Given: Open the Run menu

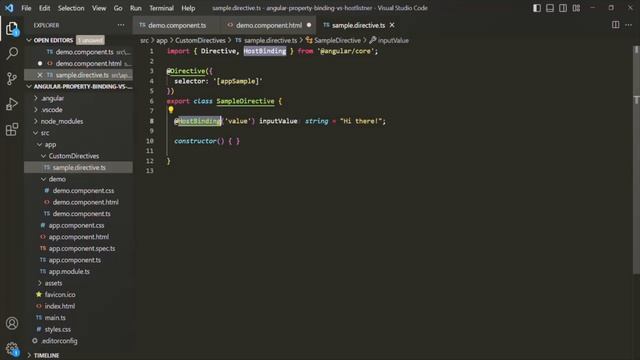Looking at the screenshot, I should pos(136,8).
